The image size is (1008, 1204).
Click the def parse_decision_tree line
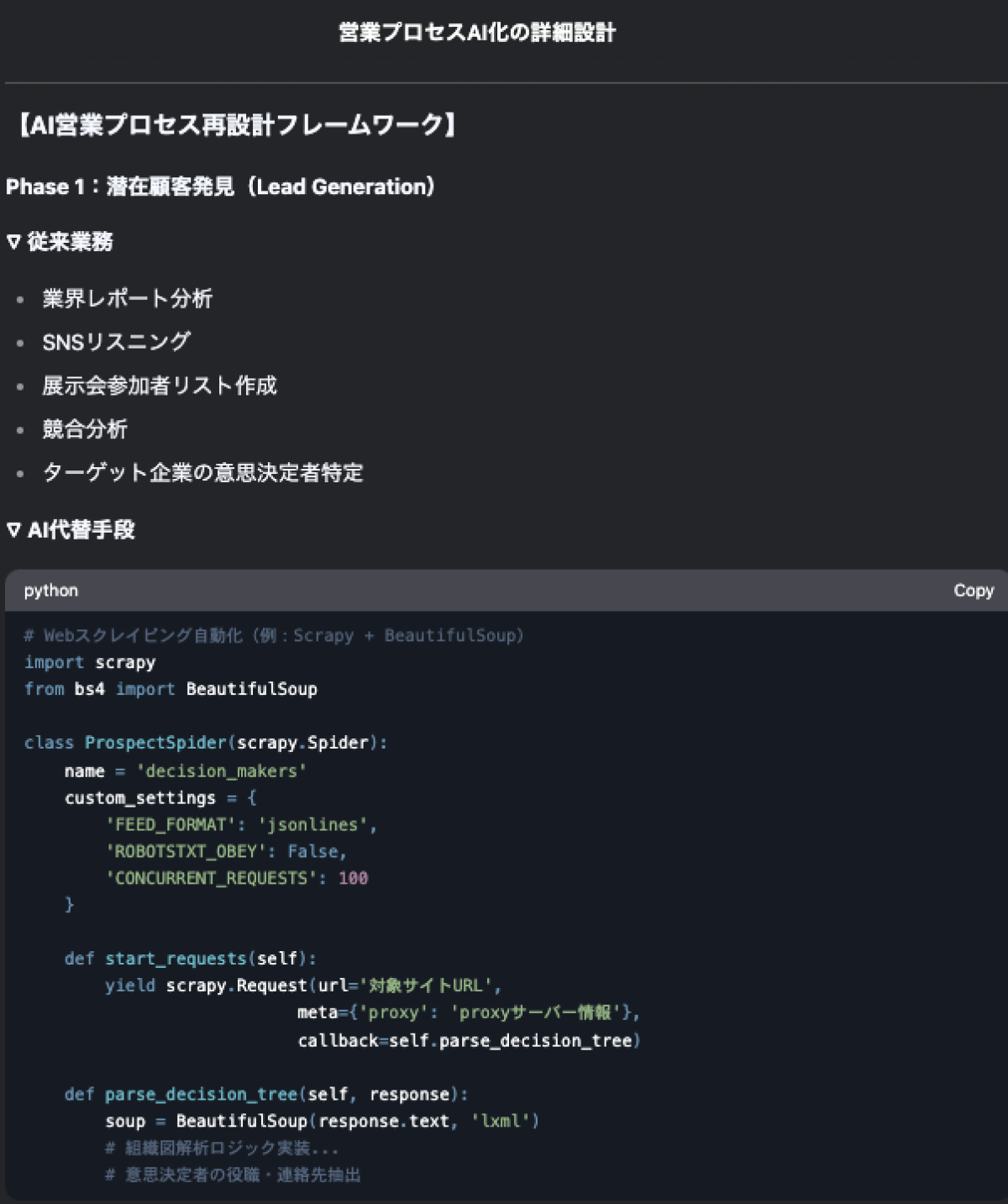click(265, 1094)
